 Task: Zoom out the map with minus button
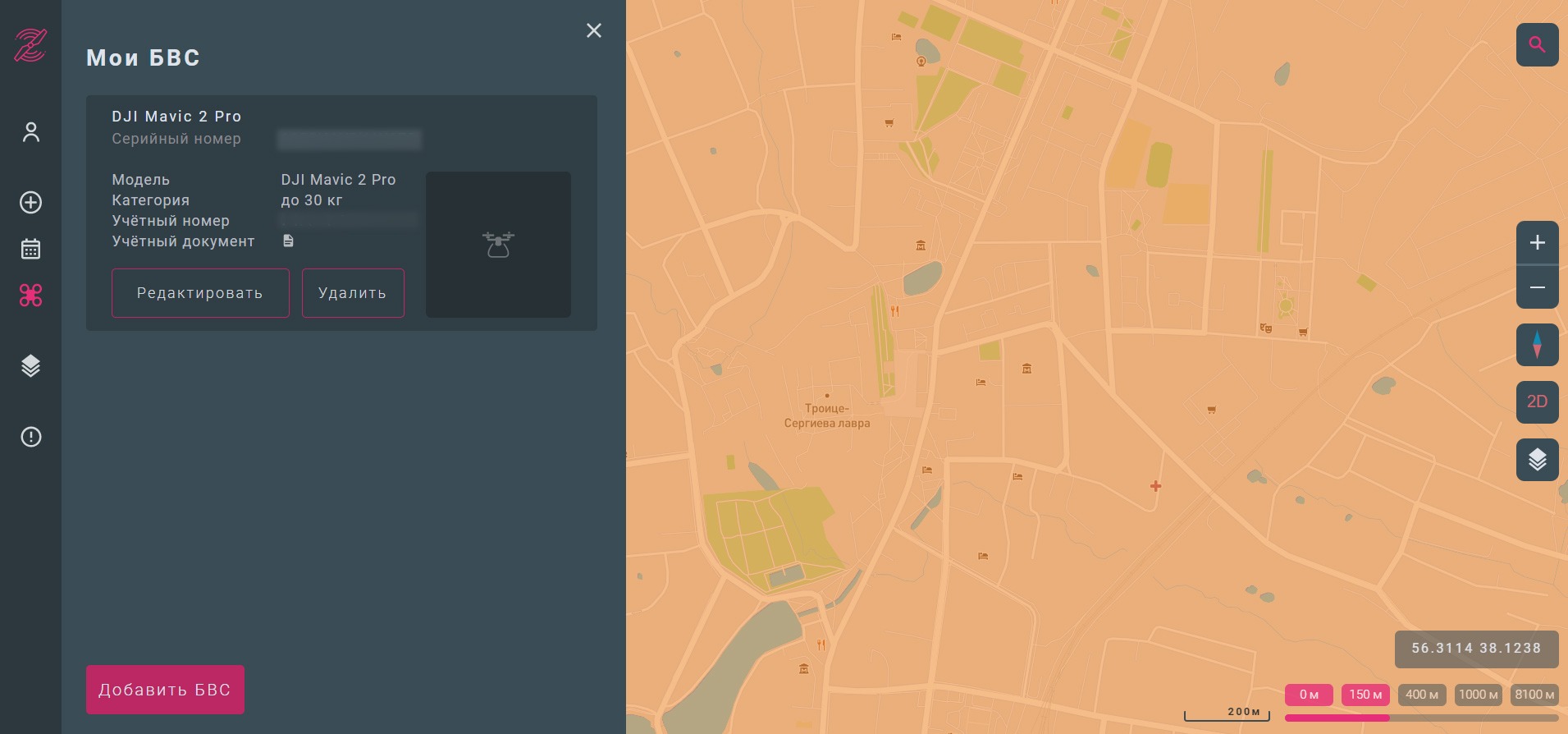point(1538,287)
